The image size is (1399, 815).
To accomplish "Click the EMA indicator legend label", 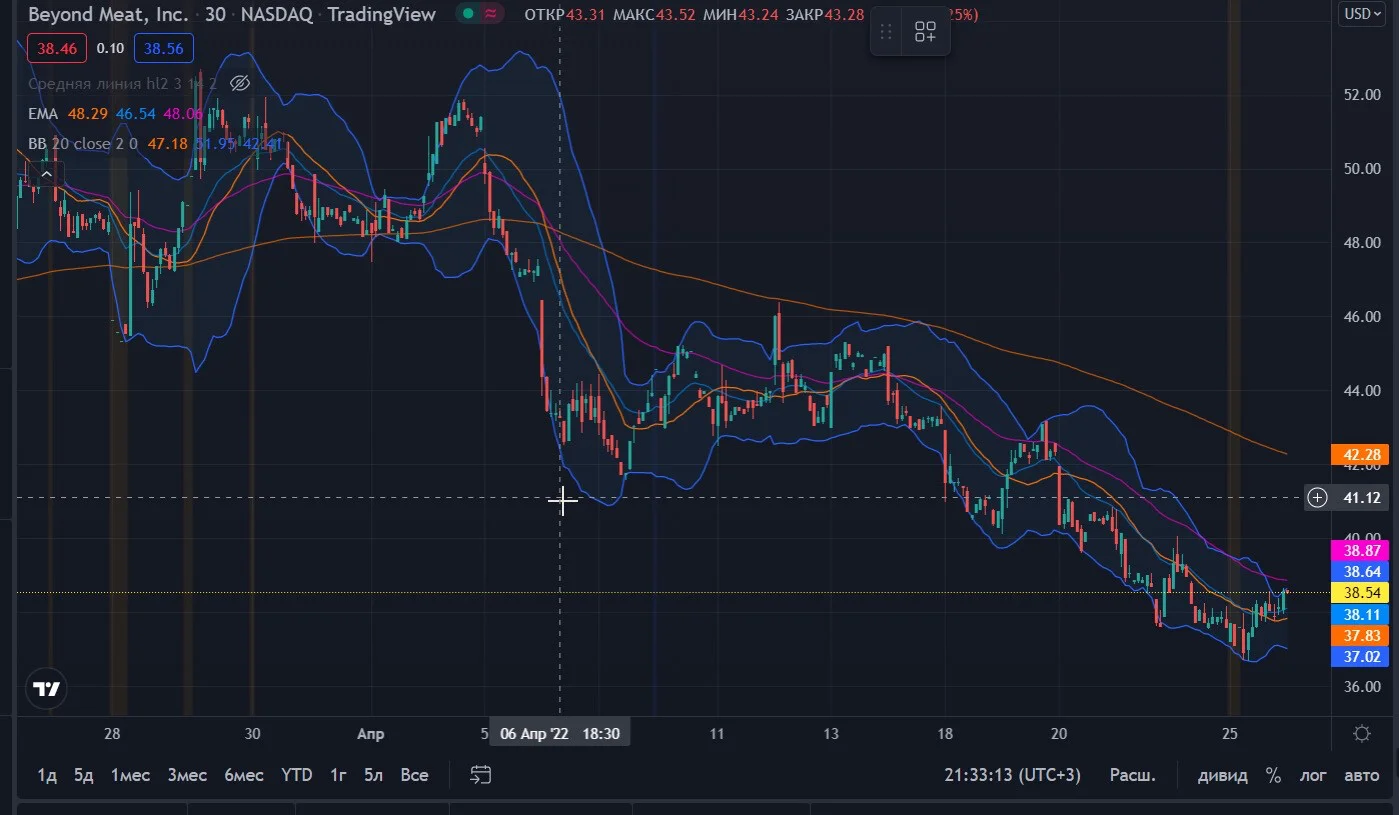I will 43,114.
